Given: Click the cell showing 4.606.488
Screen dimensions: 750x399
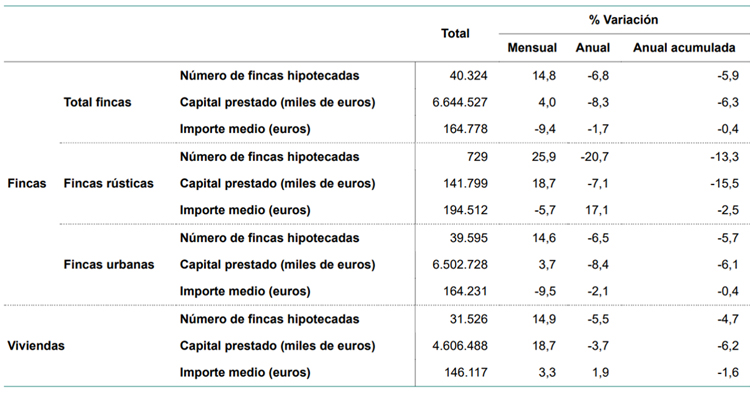Looking at the screenshot, I should (x=460, y=345).
